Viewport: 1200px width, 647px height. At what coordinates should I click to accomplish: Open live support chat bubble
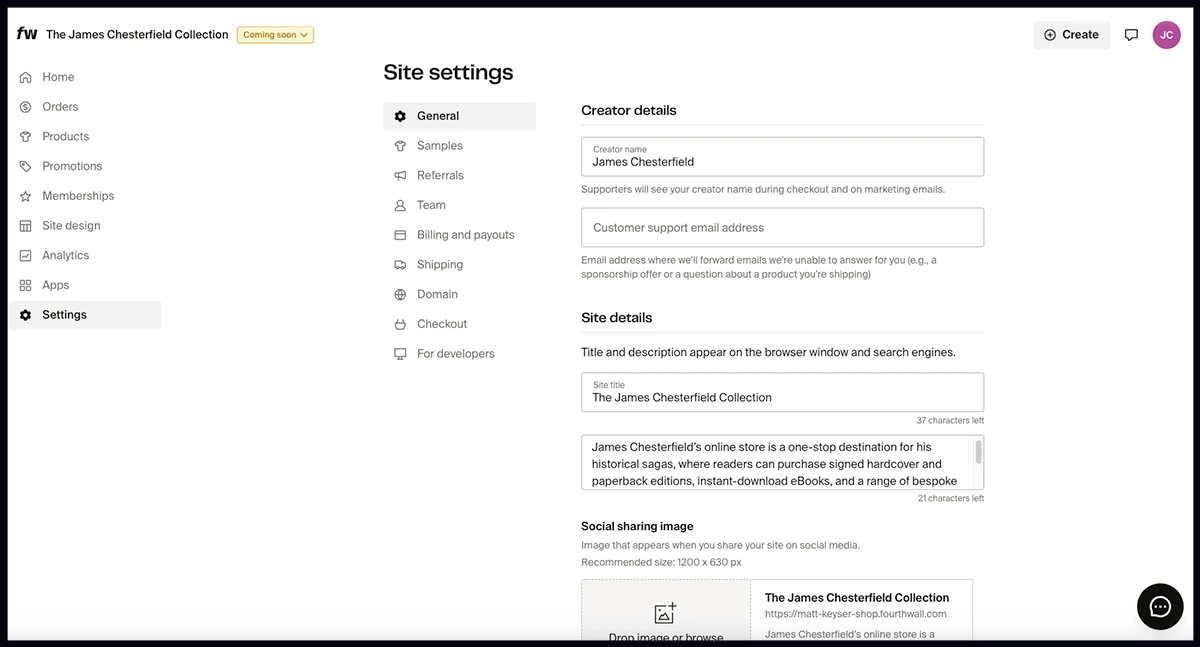[1160, 606]
